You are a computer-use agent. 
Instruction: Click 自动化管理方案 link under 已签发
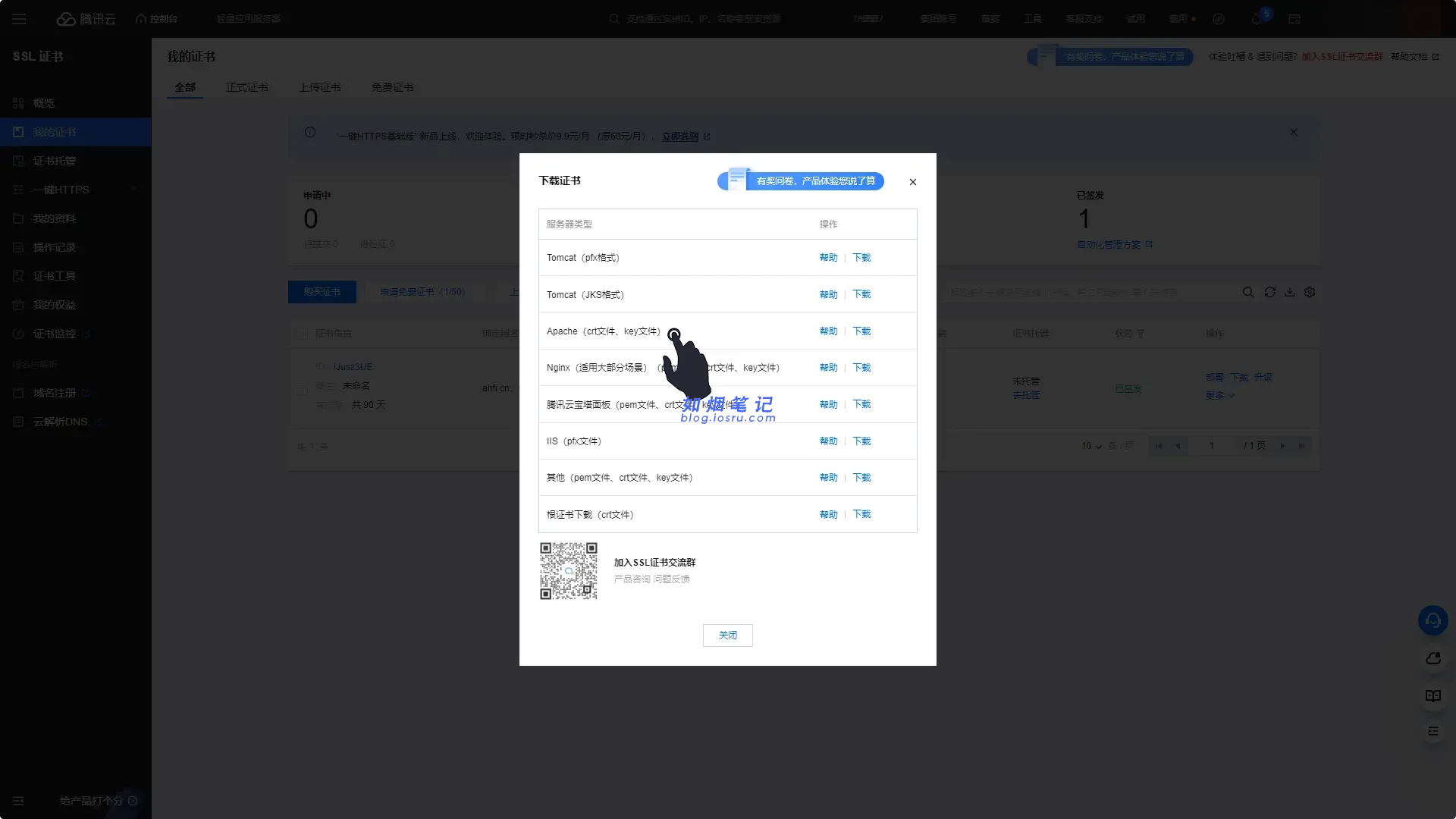point(1115,245)
